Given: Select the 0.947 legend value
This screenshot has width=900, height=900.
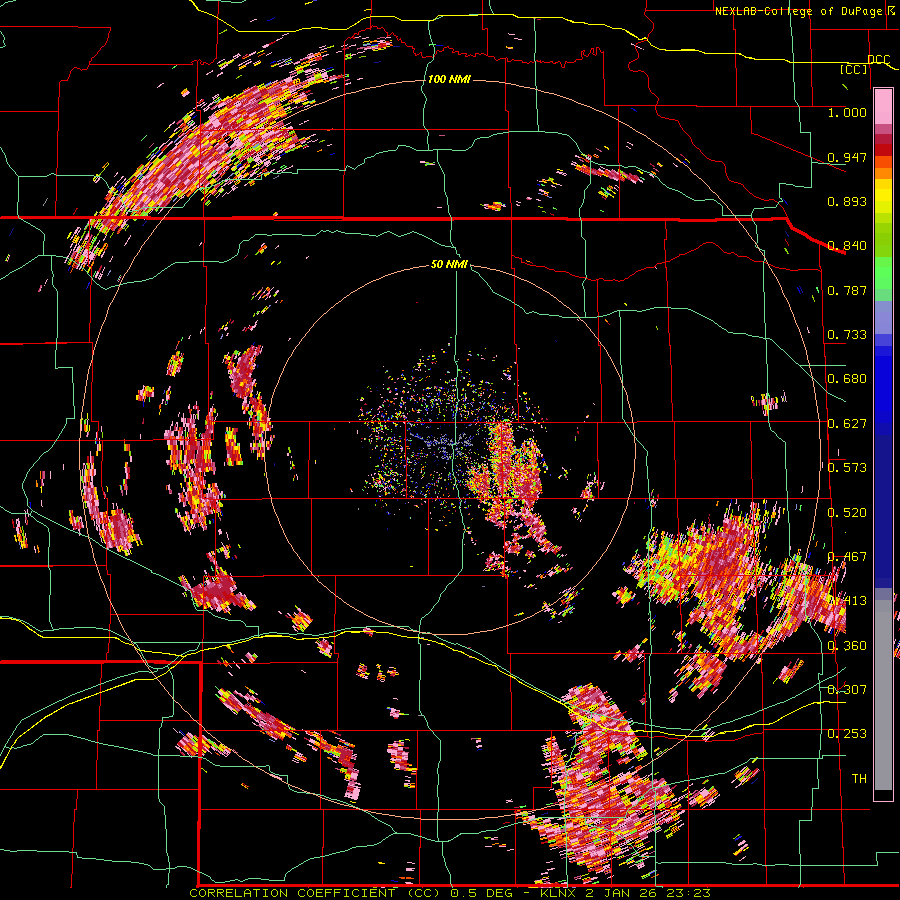Looking at the screenshot, I should 847,157.
